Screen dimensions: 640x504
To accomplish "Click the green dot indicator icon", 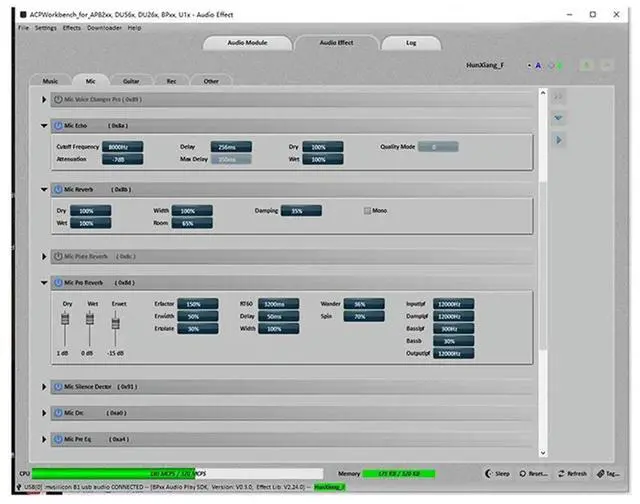I will tap(560, 65).
